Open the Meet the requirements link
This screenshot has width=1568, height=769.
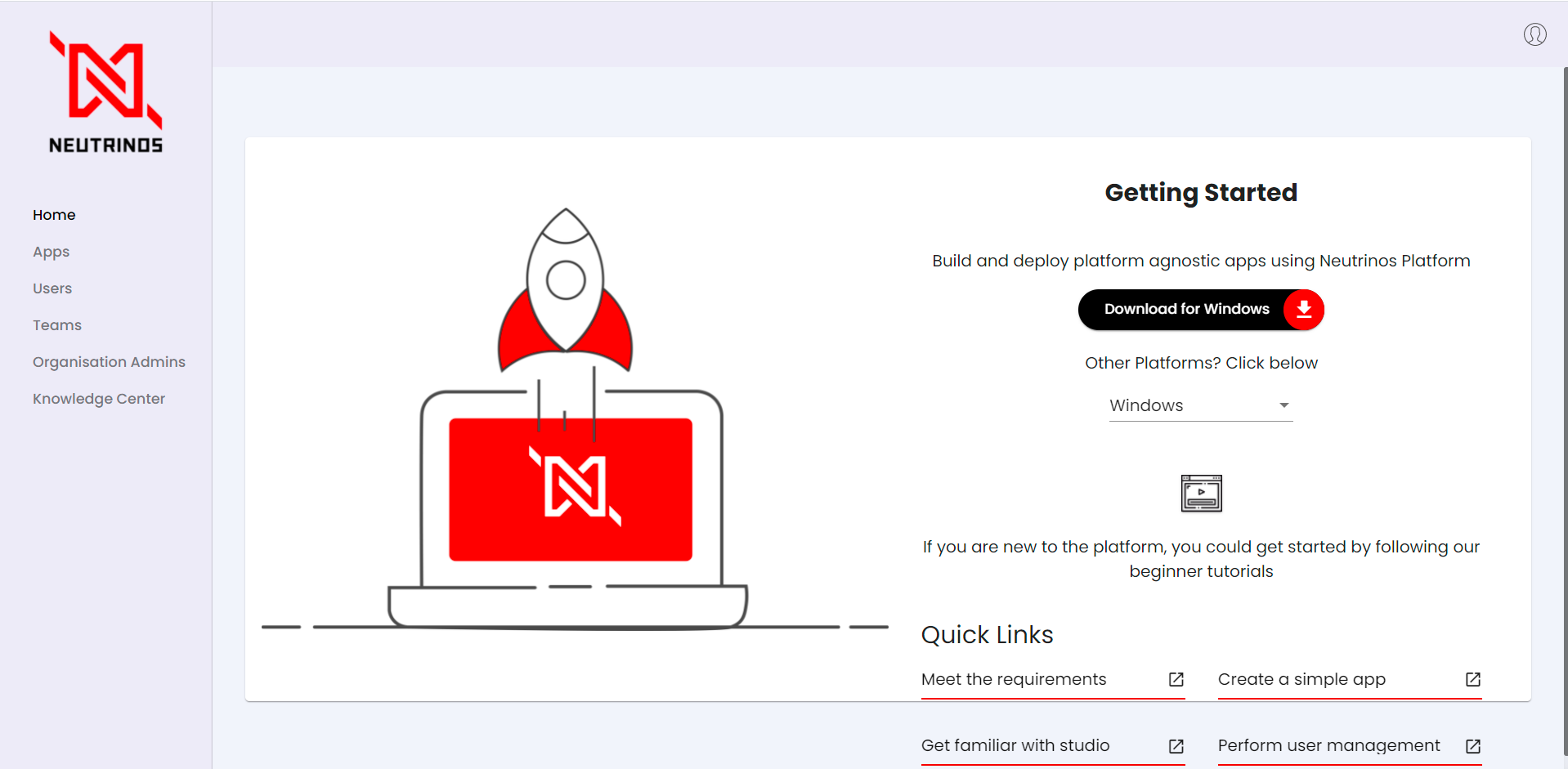[1014, 679]
